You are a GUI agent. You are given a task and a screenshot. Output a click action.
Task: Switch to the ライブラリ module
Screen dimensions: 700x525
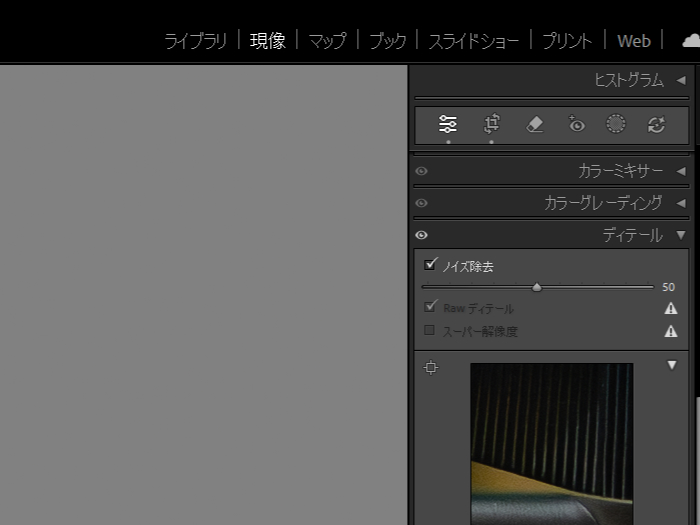(196, 41)
